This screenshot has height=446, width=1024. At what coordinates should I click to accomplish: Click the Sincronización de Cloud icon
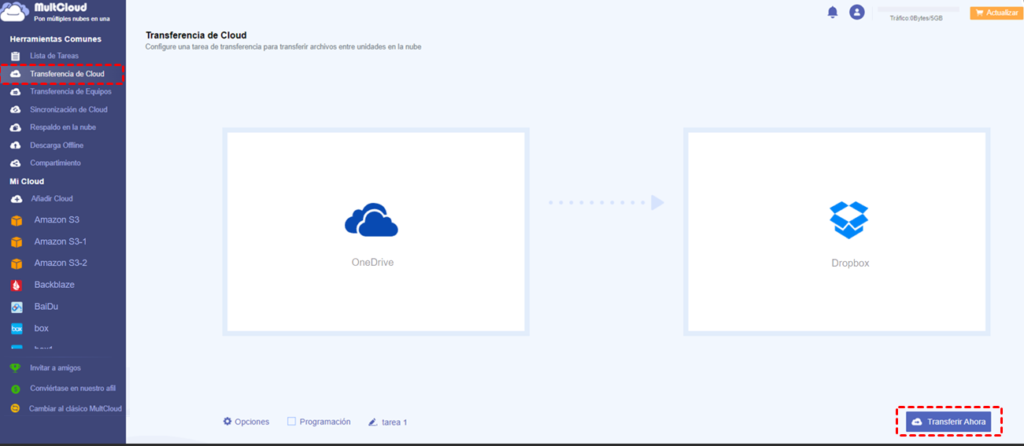16,110
